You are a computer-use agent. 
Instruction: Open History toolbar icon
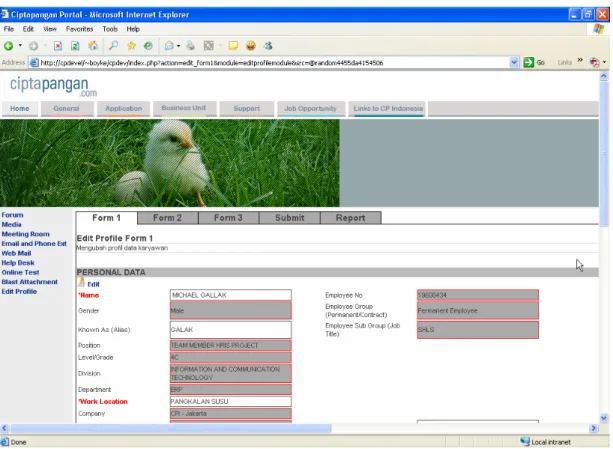click(x=148, y=46)
